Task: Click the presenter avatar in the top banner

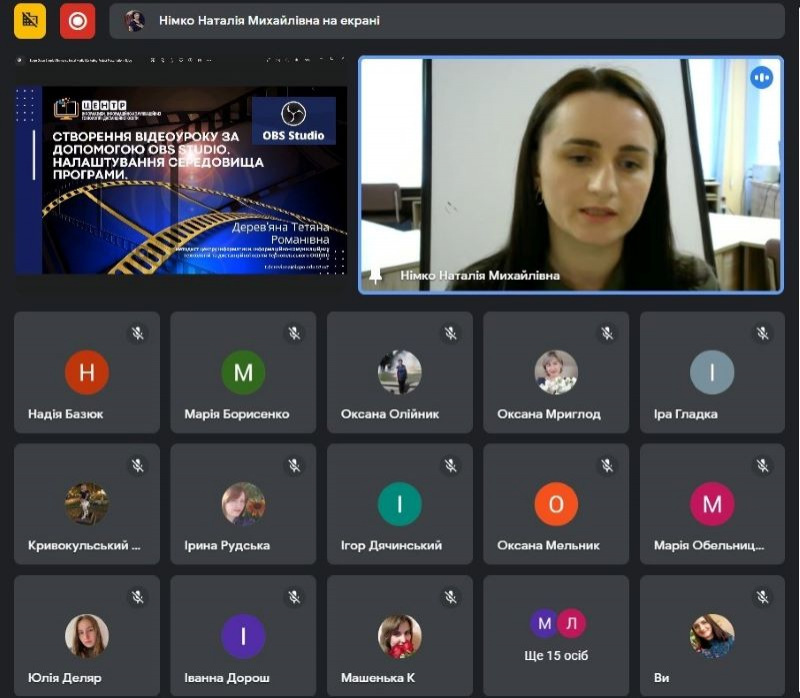Action: pos(135,21)
